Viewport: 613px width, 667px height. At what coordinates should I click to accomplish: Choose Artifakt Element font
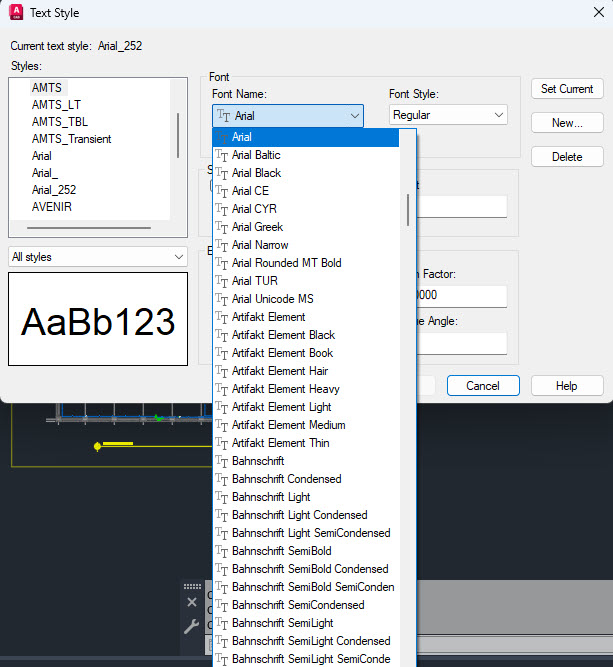click(x=306, y=317)
